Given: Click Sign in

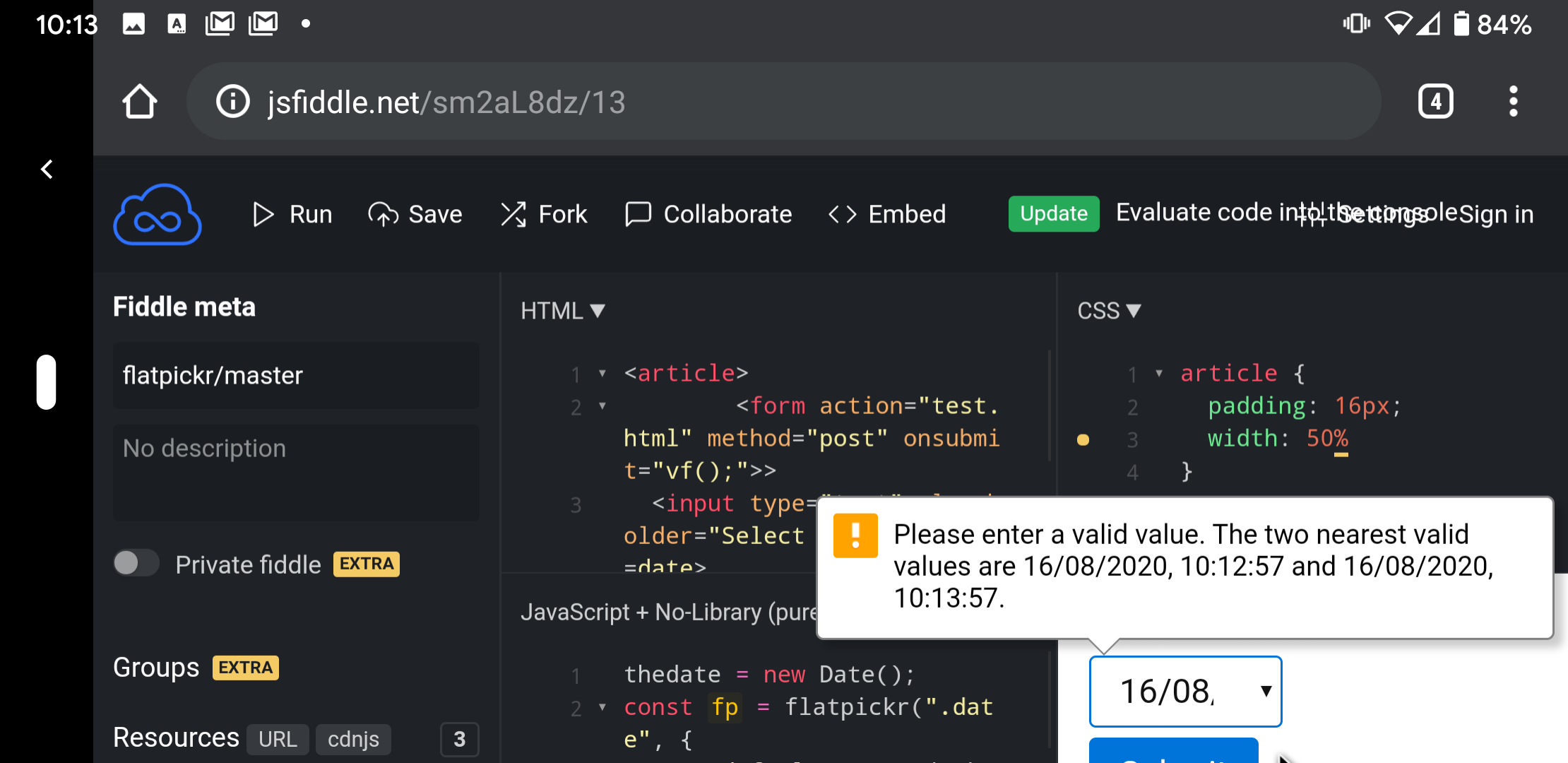Looking at the screenshot, I should point(1497,214).
